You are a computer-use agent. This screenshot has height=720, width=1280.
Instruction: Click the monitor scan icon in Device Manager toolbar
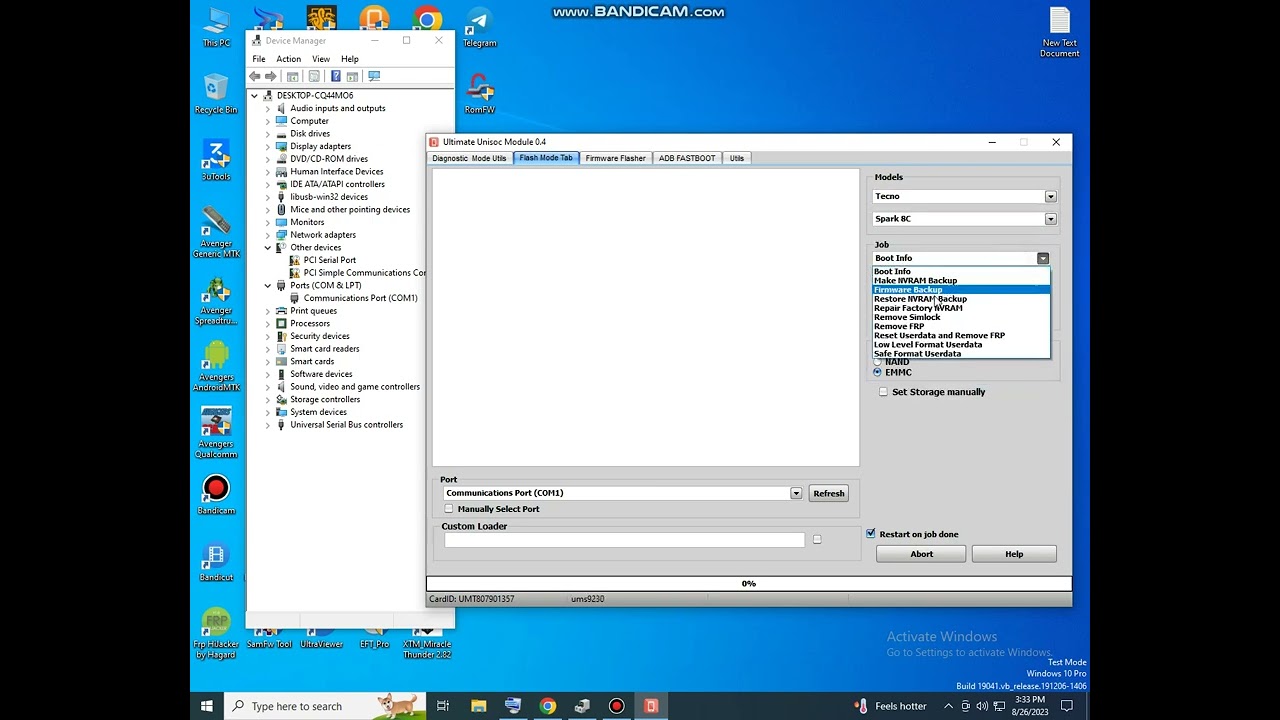pyautogui.click(x=374, y=76)
